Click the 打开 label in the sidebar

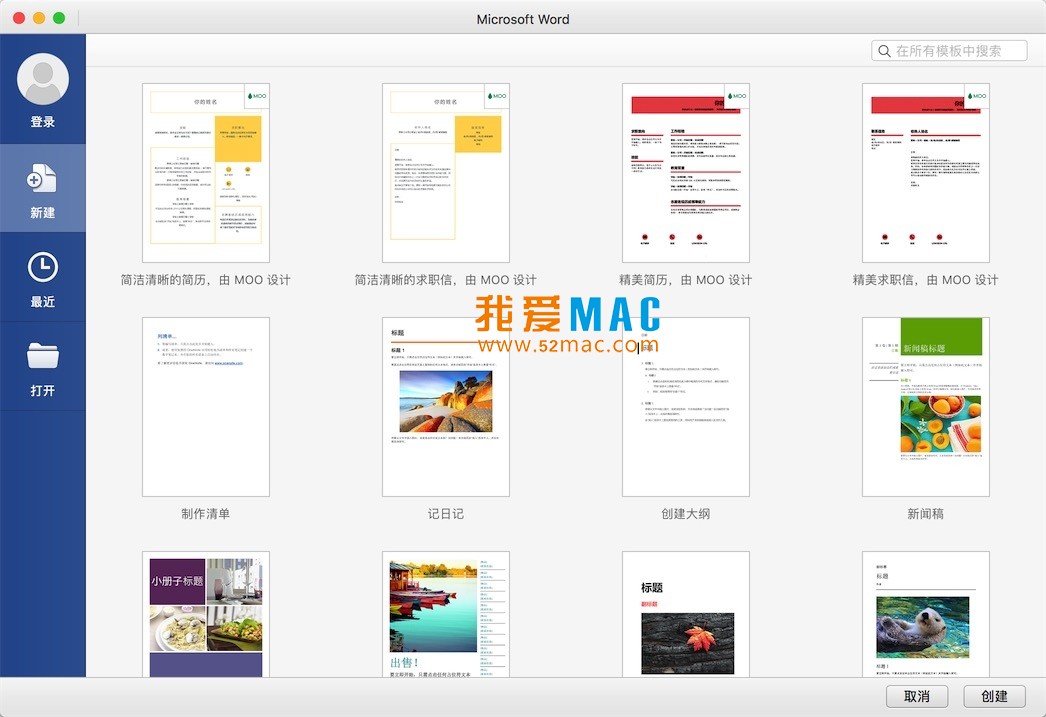43,390
